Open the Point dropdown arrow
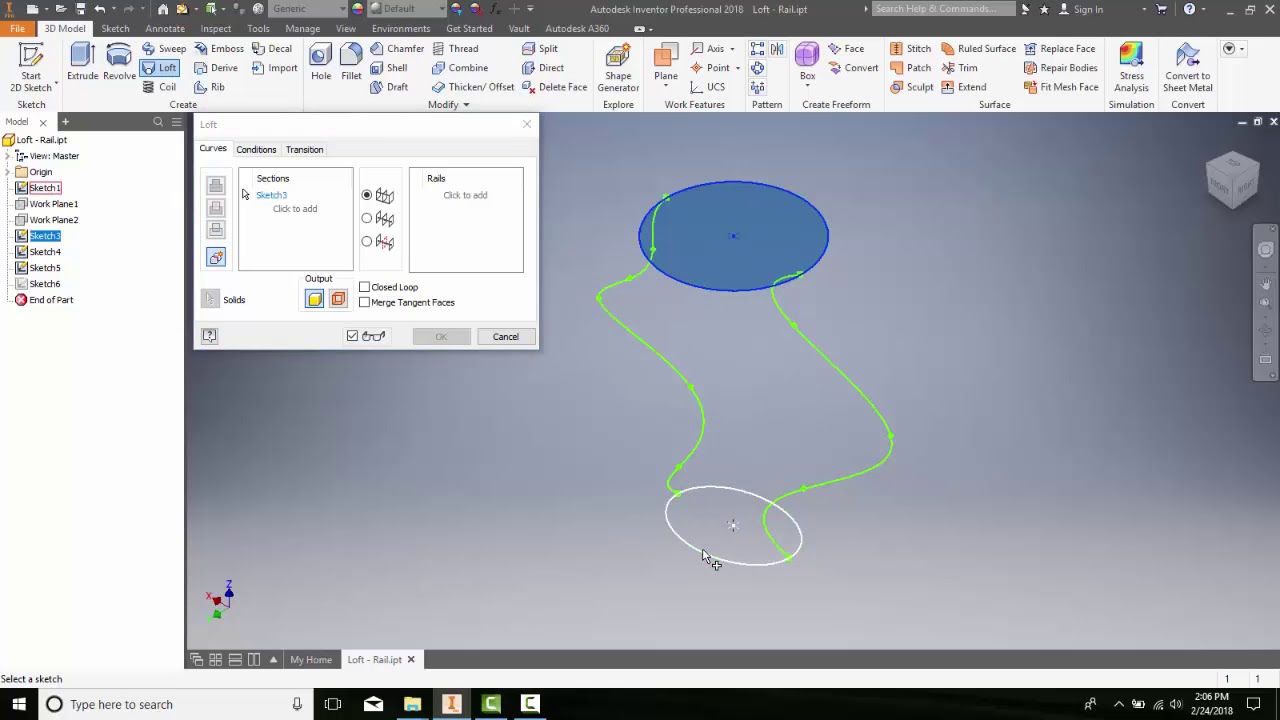The width and height of the screenshot is (1280, 720). point(737,68)
